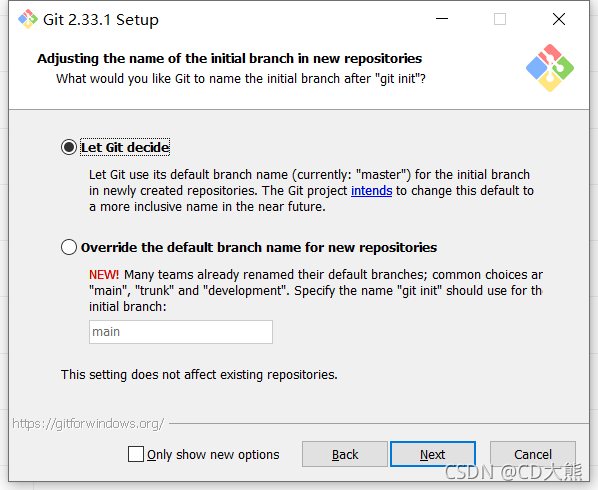Click the large Git logo in the header
The image size is (598, 490).
pos(550,68)
